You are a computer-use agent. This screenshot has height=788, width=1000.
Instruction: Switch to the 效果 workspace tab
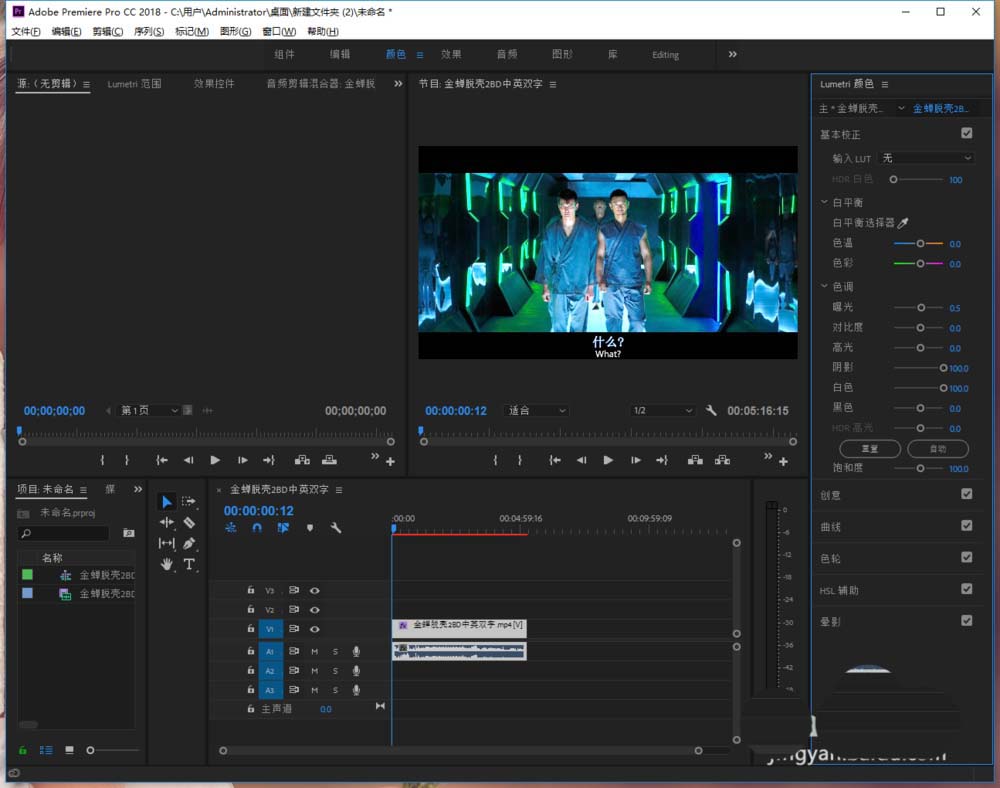451,55
